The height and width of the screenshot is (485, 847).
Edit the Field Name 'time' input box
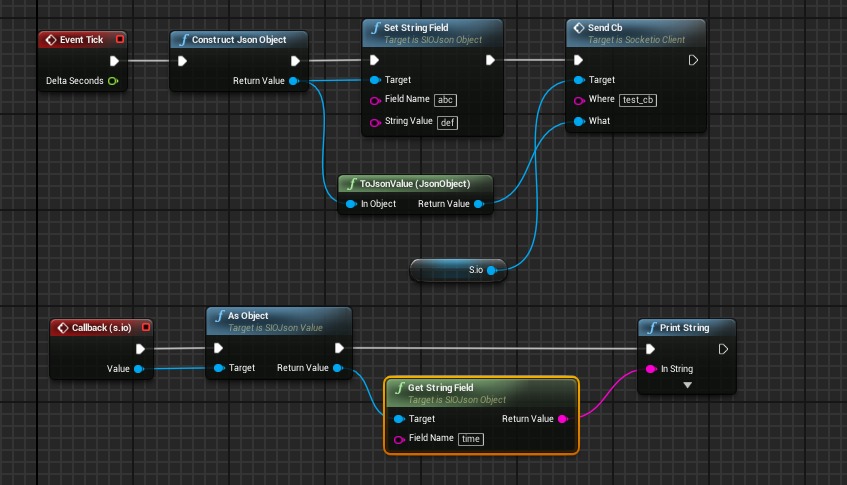click(x=471, y=439)
